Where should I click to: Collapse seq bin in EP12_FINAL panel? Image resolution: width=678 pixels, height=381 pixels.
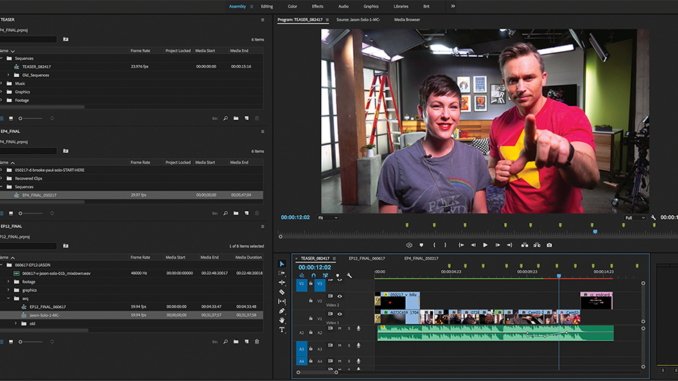click(8, 298)
